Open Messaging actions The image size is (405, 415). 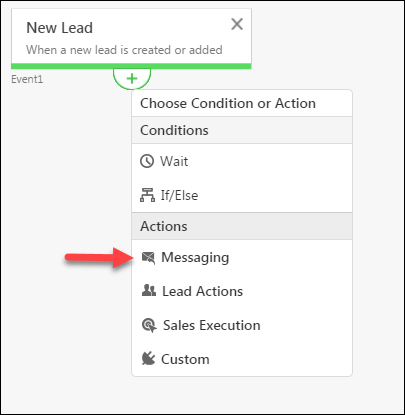click(x=242, y=258)
